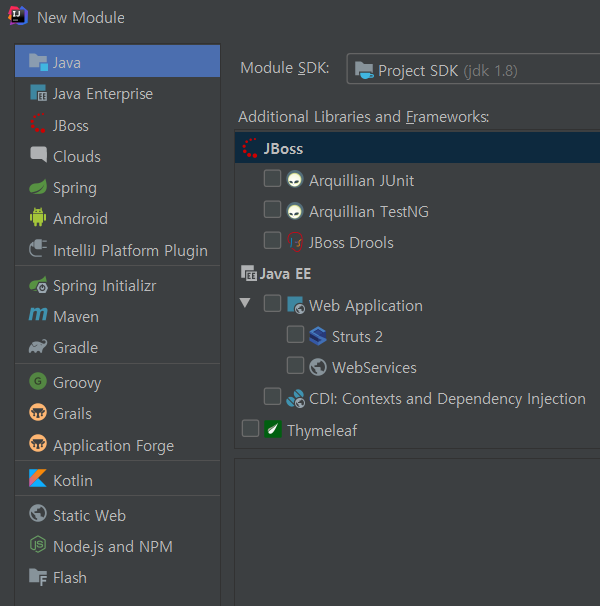The width and height of the screenshot is (600, 606).
Task: Click the Arquillian TestNG alien icon
Action: (x=295, y=211)
